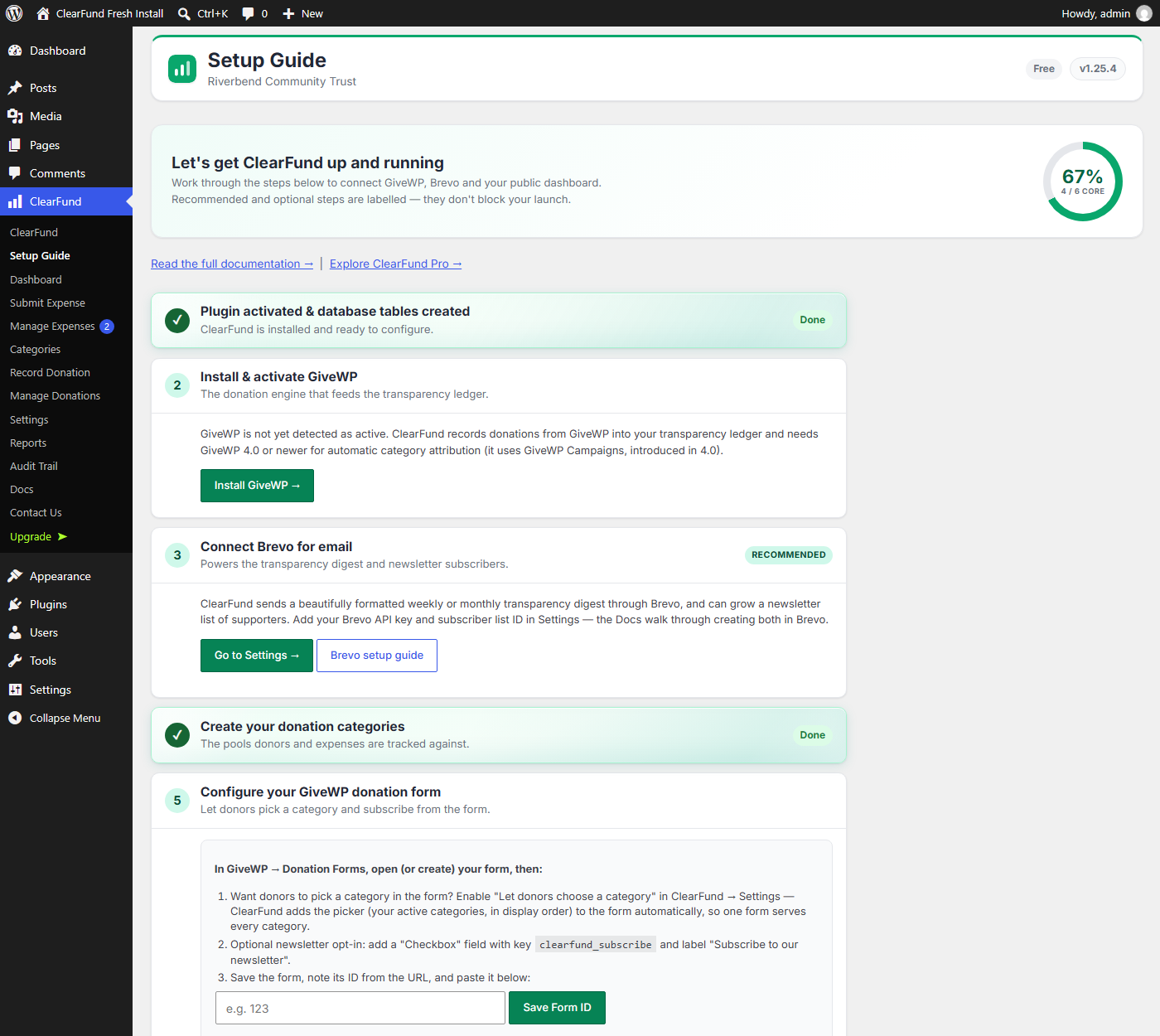Open ClearFund Settings submenu item
Screen dimensions: 1160x1036
[x=29, y=419]
